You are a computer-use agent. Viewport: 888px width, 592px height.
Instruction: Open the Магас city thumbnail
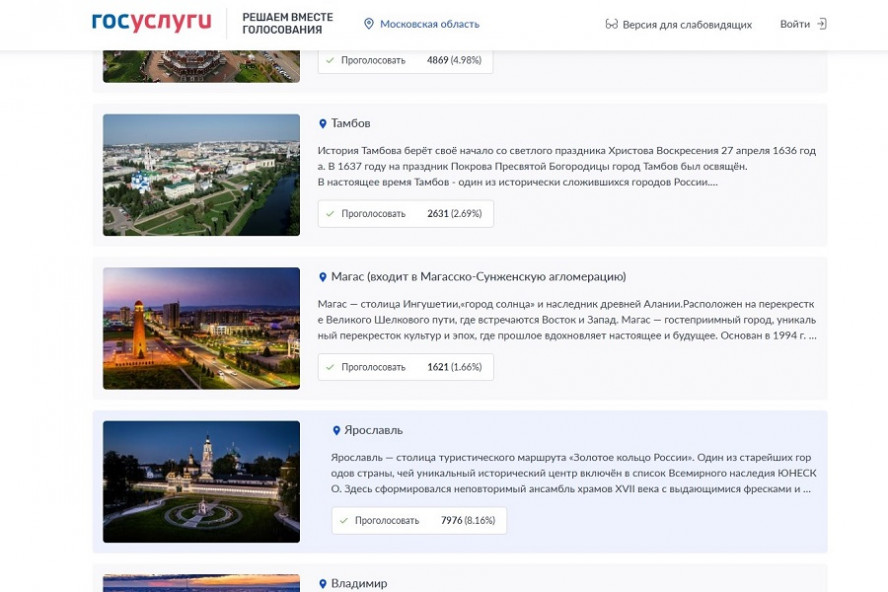202,329
